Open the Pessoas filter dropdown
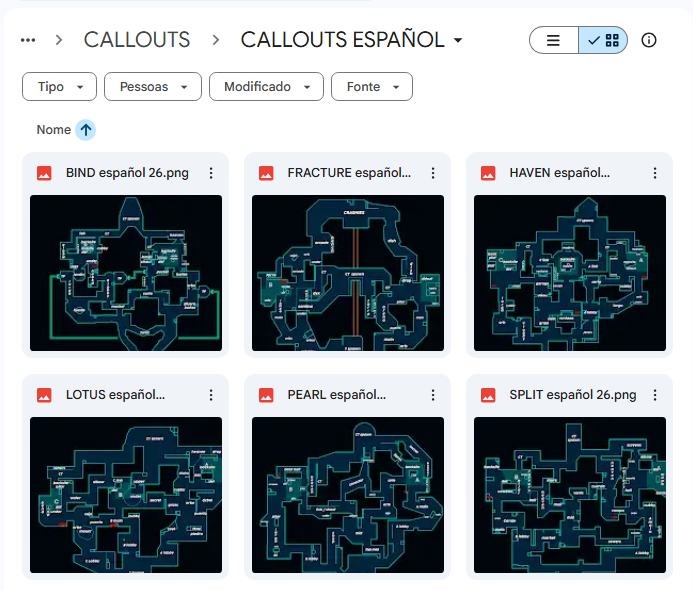Viewport: 693px width, 591px height. coord(153,87)
